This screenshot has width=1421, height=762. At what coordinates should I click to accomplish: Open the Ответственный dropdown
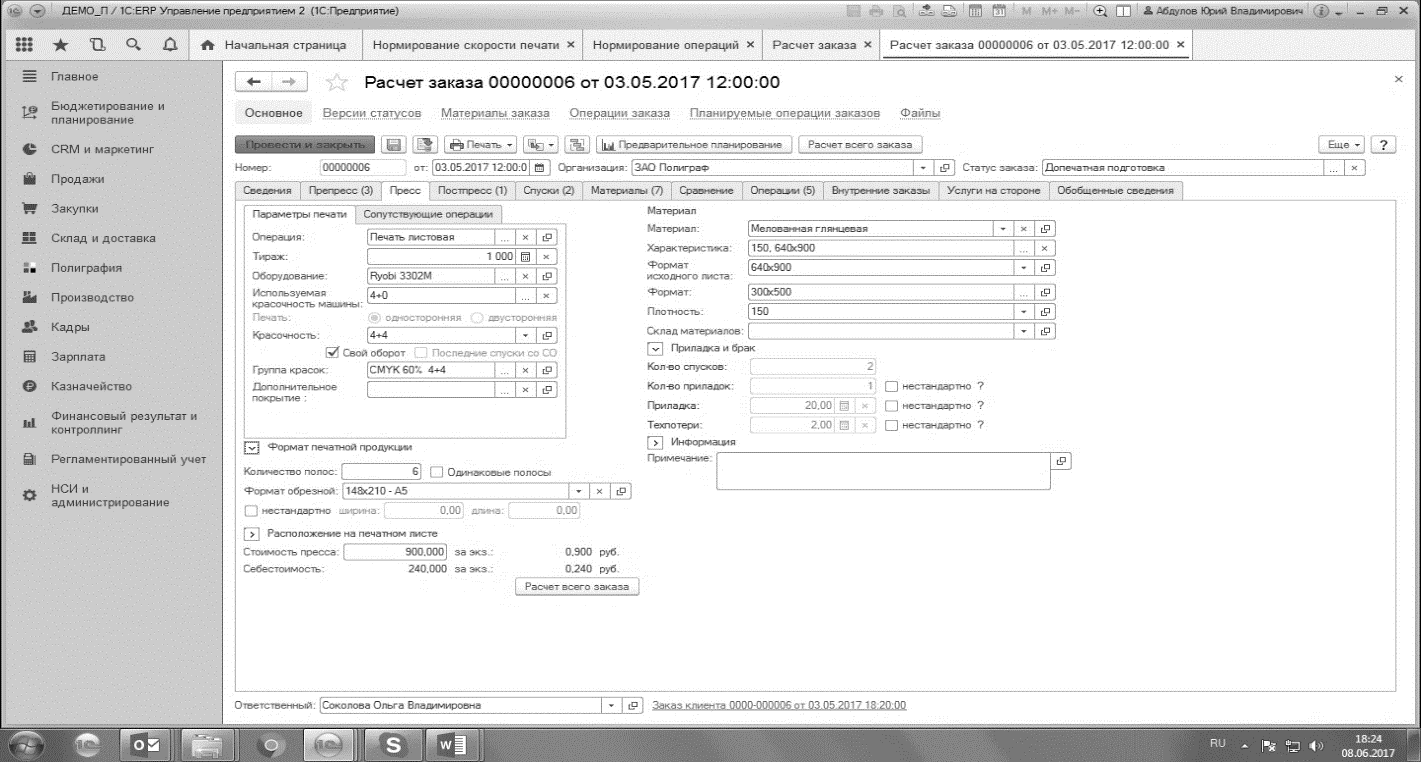612,706
